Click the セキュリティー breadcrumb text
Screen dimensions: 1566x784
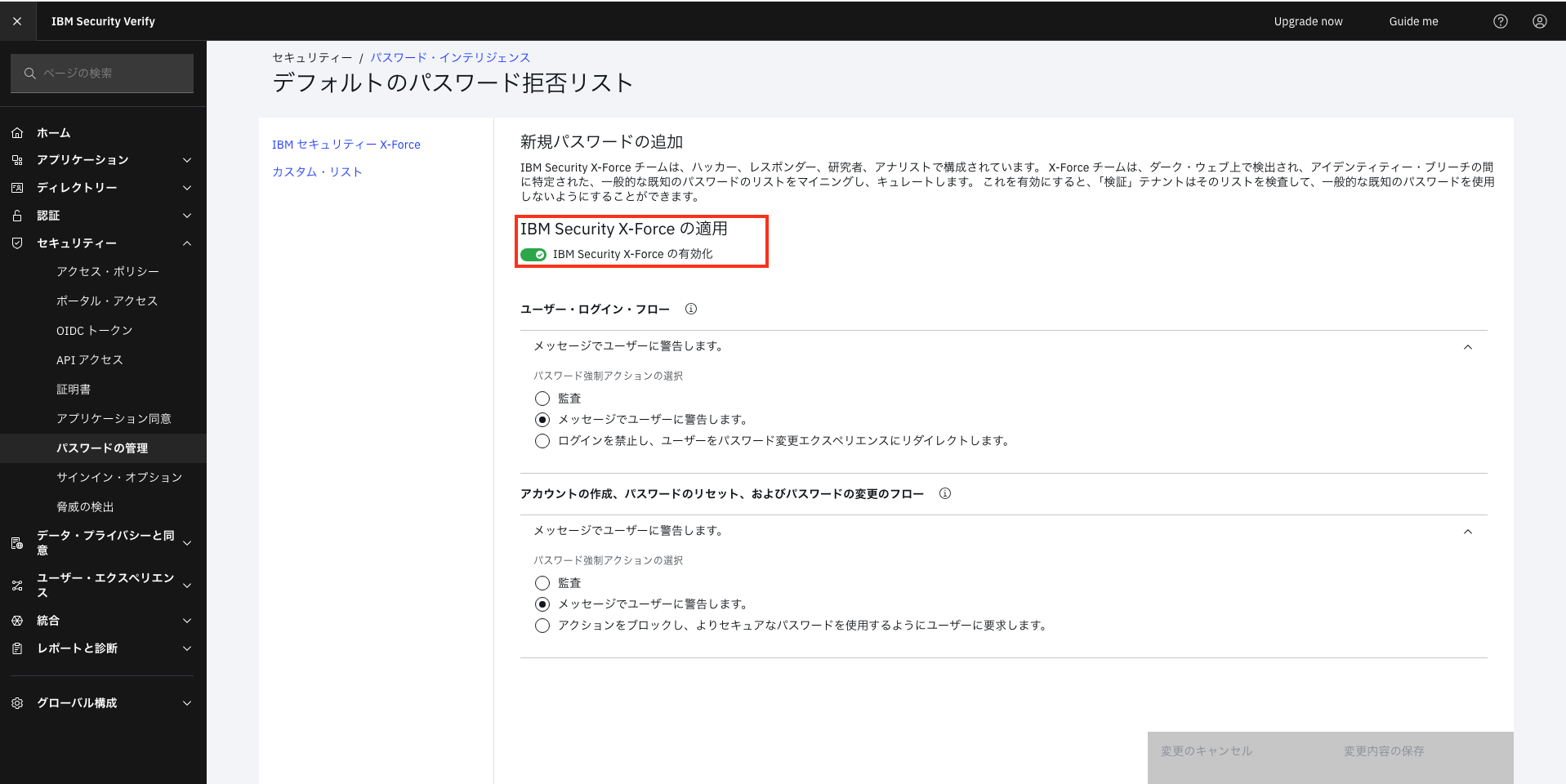point(312,58)
